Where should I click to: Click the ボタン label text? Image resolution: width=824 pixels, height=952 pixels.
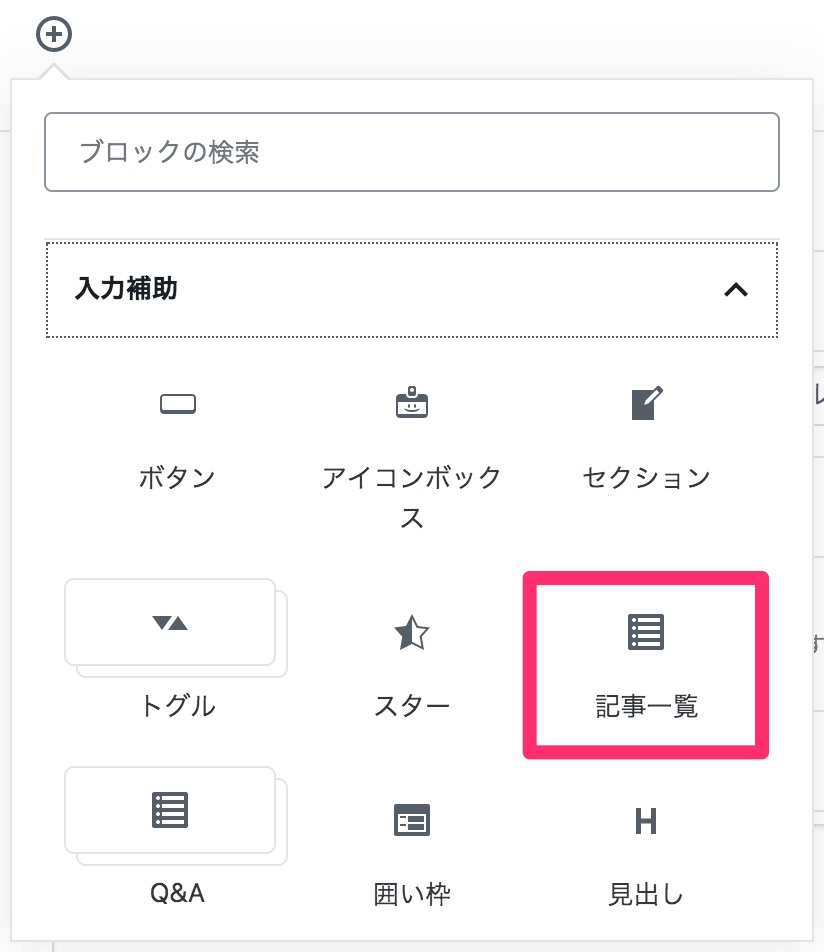[x=177, y=478]
